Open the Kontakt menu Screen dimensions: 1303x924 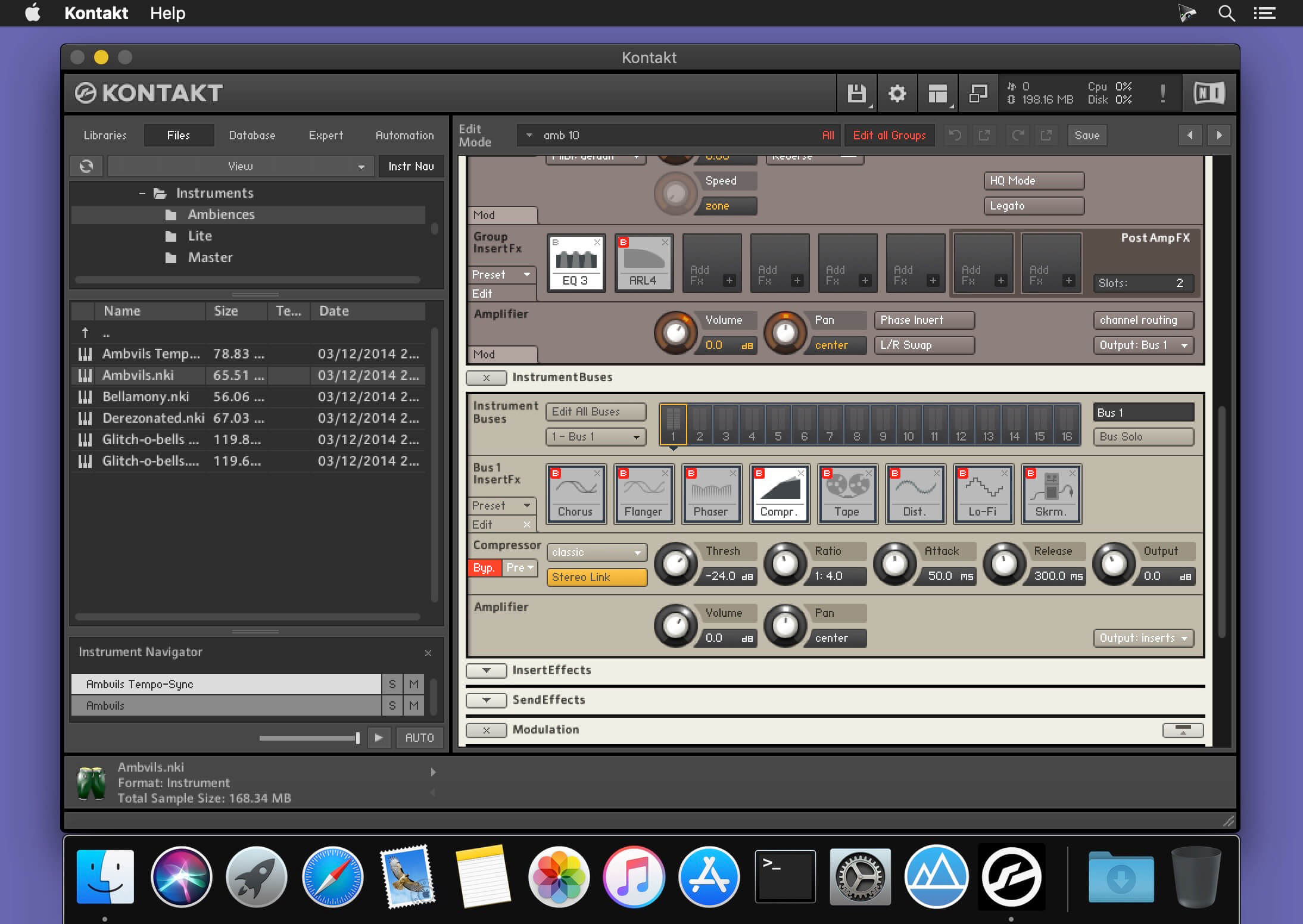pyautogui.click(x=96, y=13)
